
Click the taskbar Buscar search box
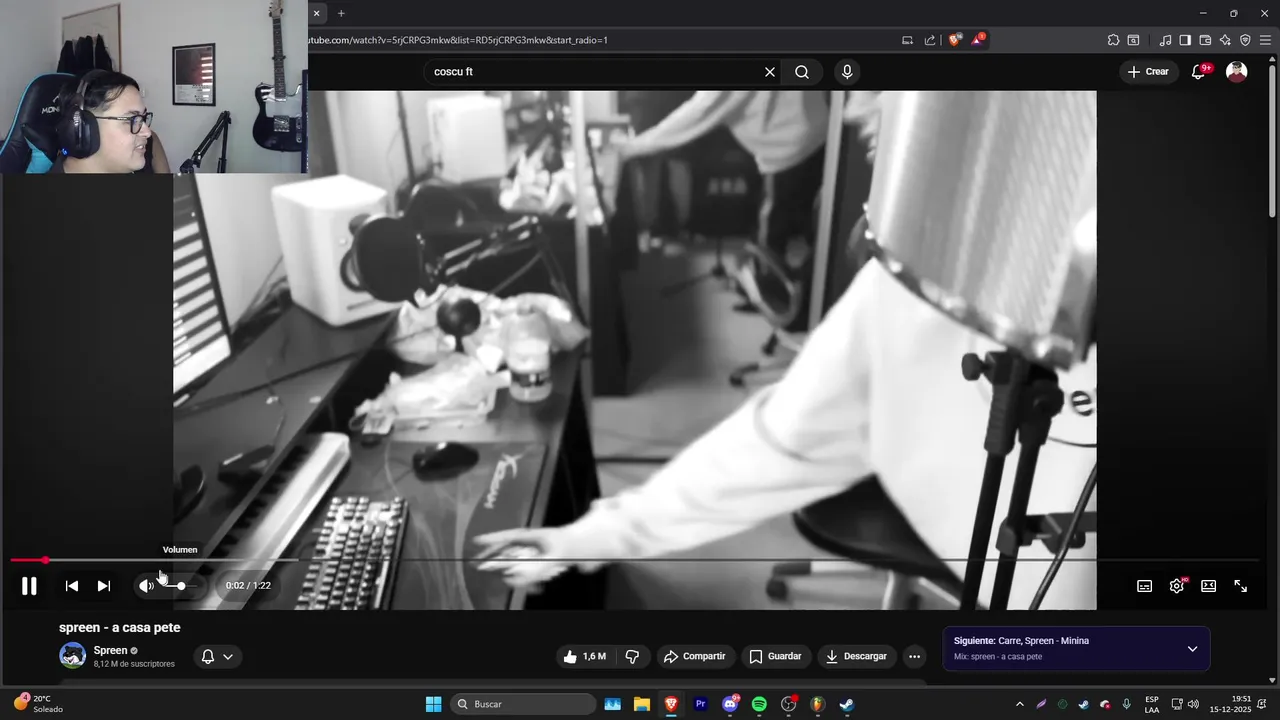tap(525, 704)
